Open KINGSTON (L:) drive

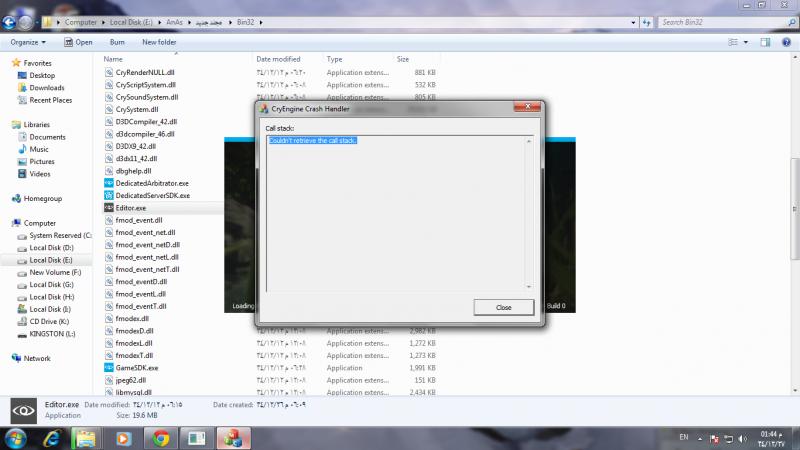(x=52, y=334)
